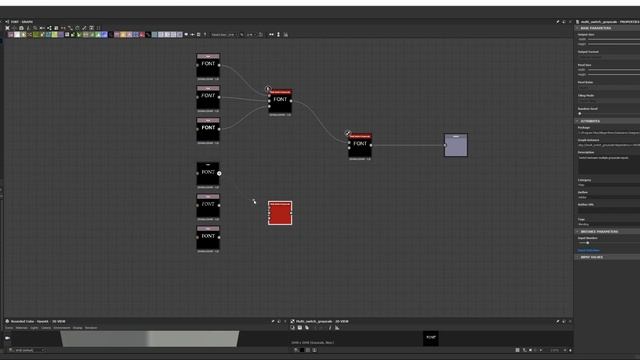Click into the Description text field

[609, 164]
